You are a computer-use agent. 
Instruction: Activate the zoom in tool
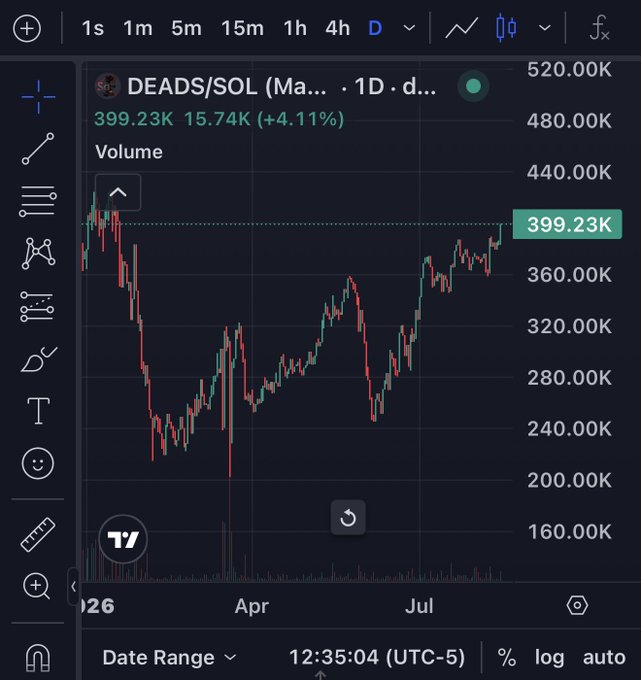[37, 586]
